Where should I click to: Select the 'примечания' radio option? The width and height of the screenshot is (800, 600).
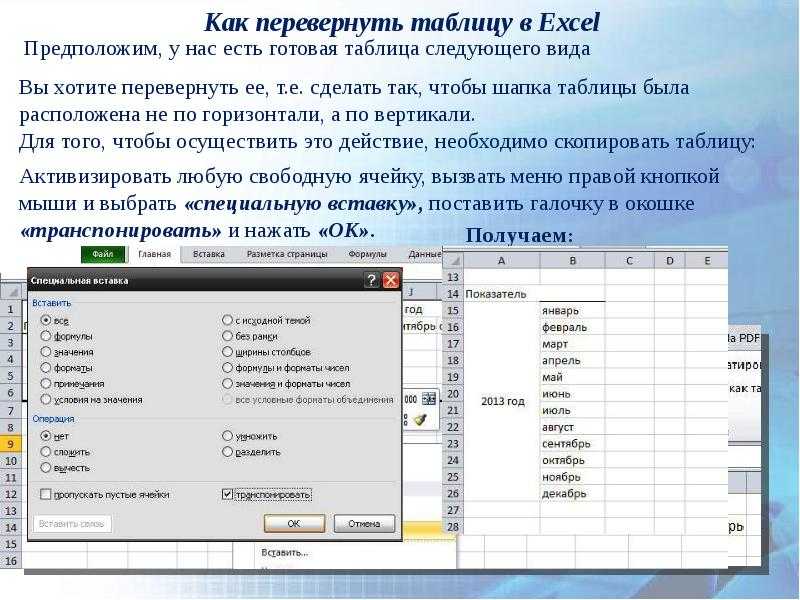(x=46, y=384)
